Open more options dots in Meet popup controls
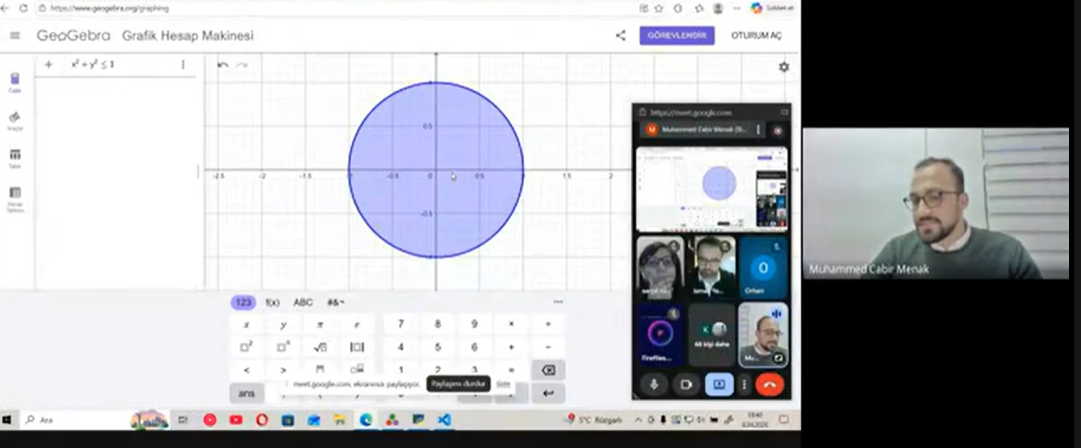 tap(744, 385)
